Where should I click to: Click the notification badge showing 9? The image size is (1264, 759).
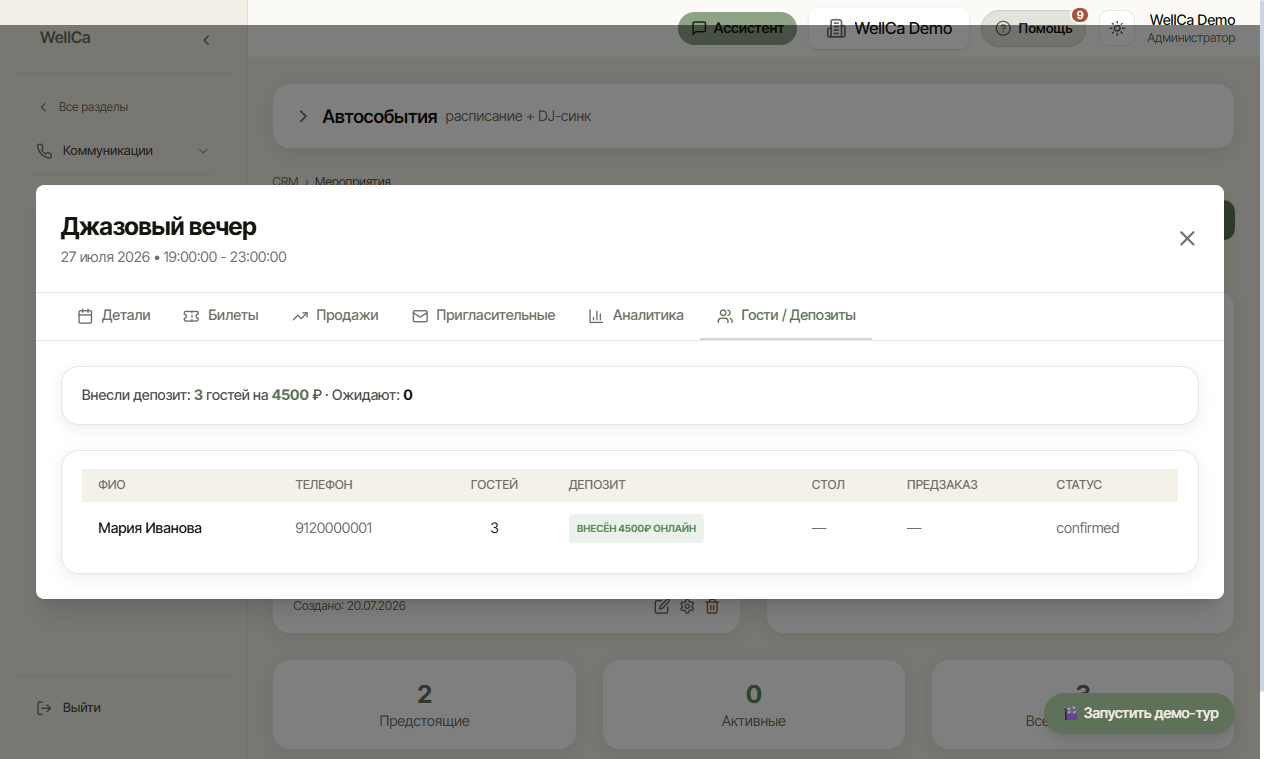(x=1080, y=15)
